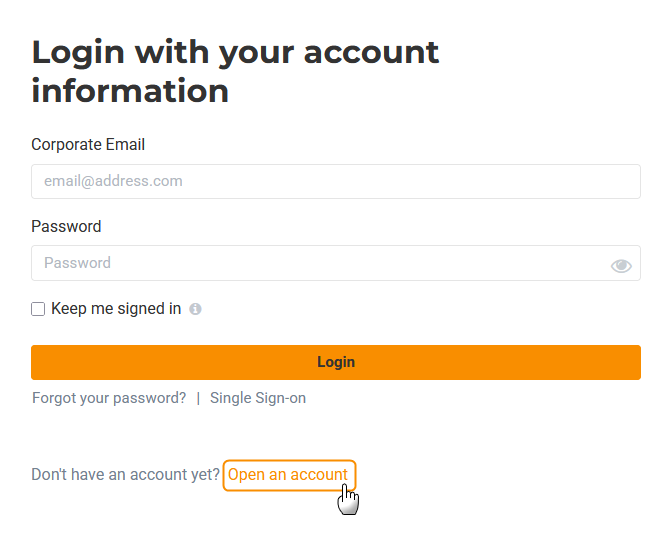Image resolution: width=665 pixels, height=538 pixels.
Task: Click the word information in the heading
Action: [x=130, y=91]
